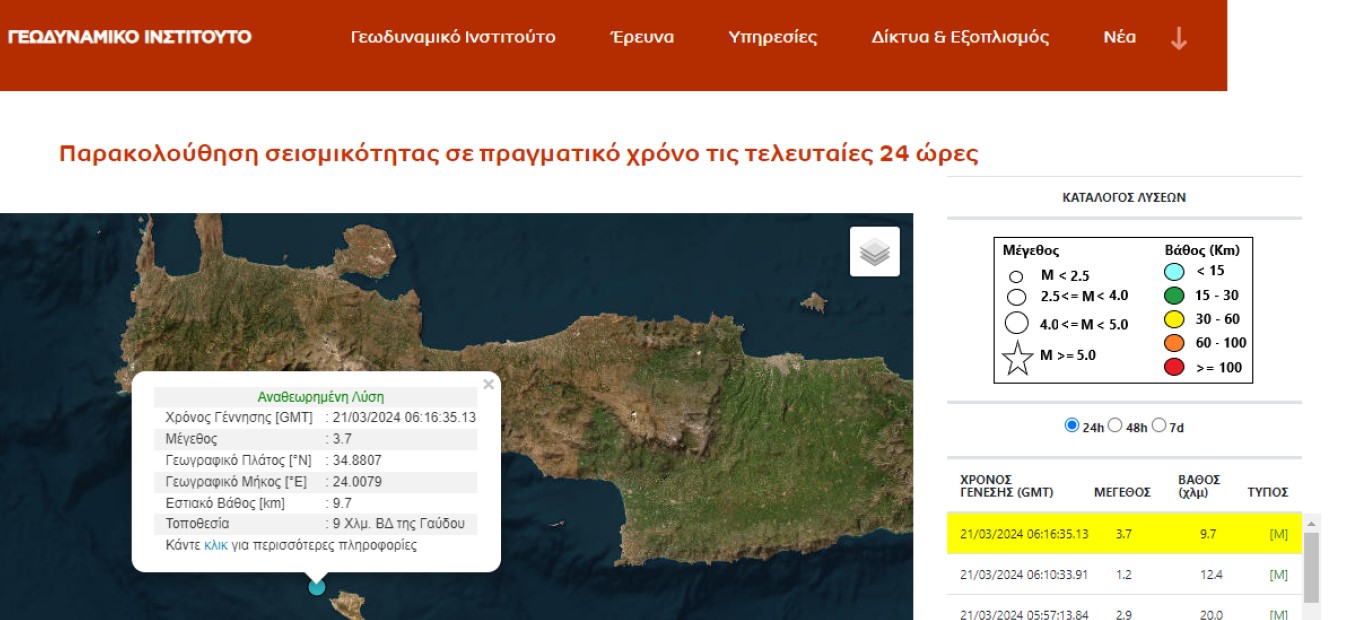1350x620 pixels.
Task: Click the ΜΕΓΕΘΟΣ column header
Action: (1122, 492)
